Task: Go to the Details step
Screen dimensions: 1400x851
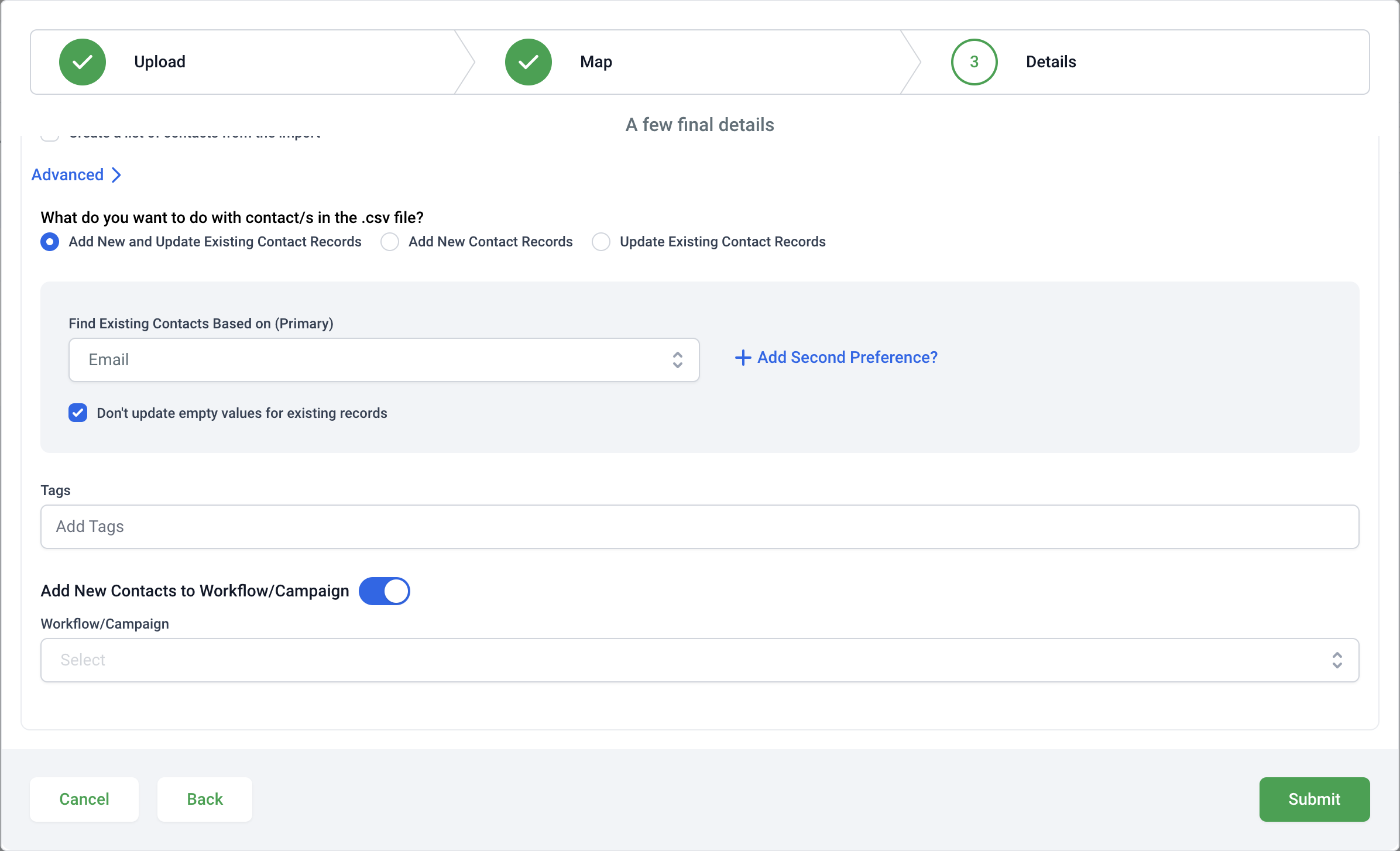Action: [x=1051, y=62]
